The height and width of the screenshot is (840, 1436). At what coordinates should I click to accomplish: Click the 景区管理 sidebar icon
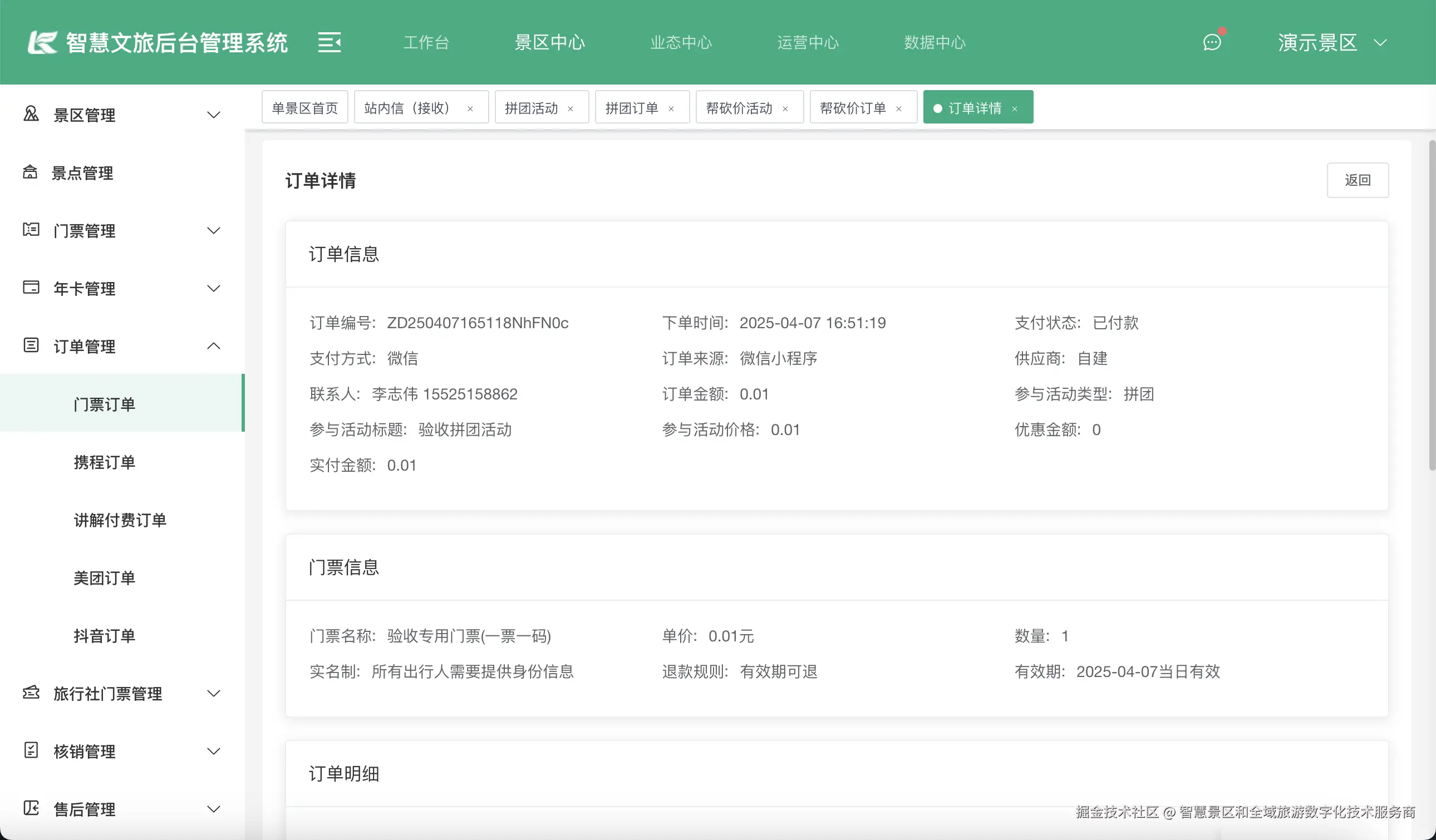coord(31,115)
